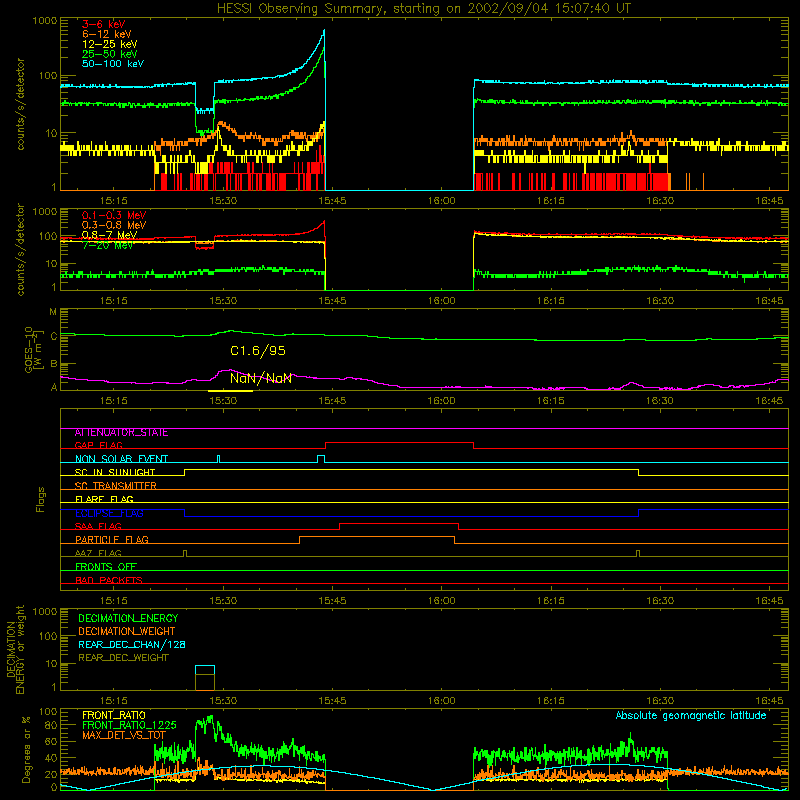Click the 'NaN/NaN' annotation in GOES panel

click(261, 378)
